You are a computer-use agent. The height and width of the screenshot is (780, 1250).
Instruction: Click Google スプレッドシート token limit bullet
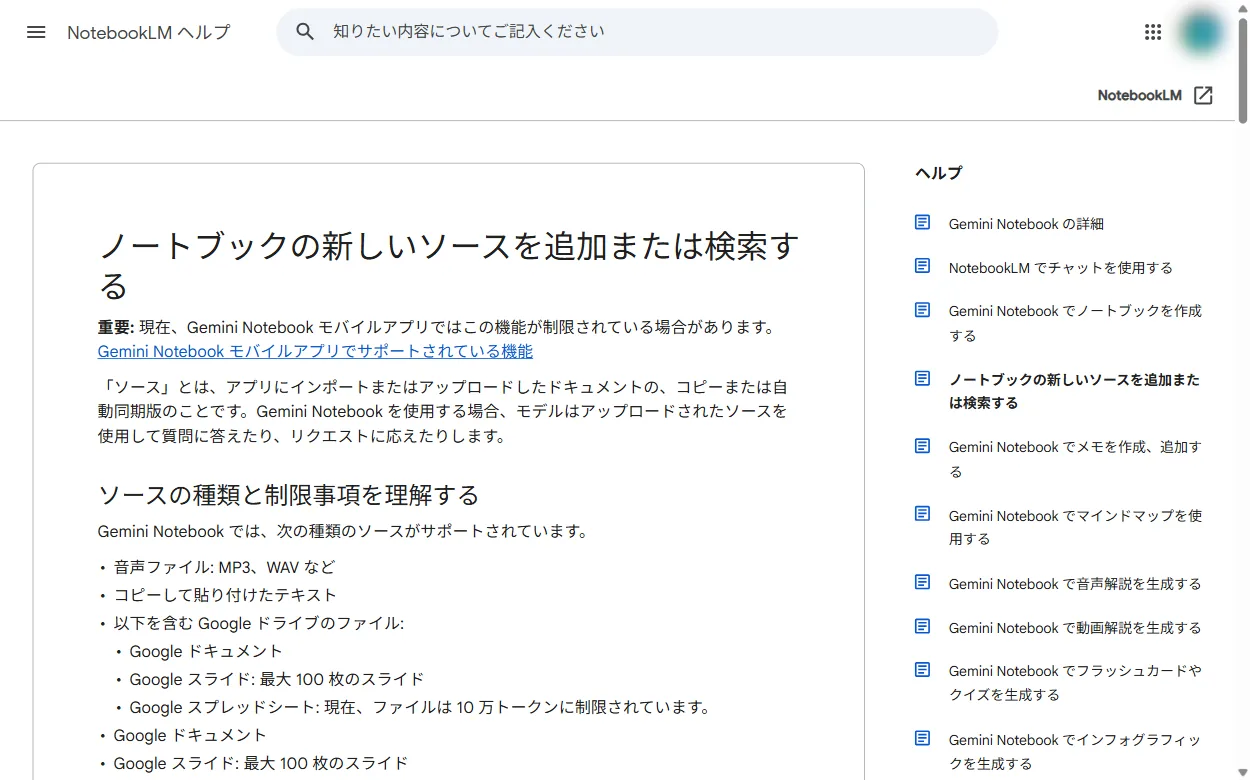[420, 707]
